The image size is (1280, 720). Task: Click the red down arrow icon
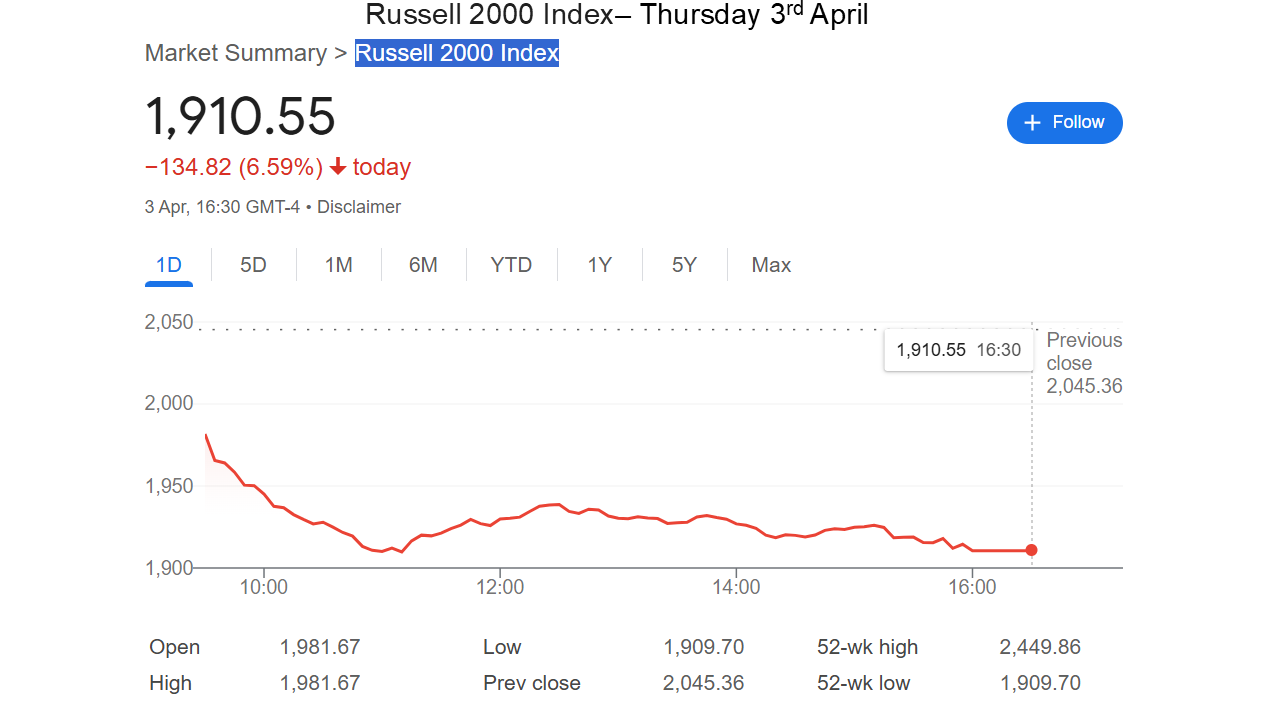[x=338, y=167]
